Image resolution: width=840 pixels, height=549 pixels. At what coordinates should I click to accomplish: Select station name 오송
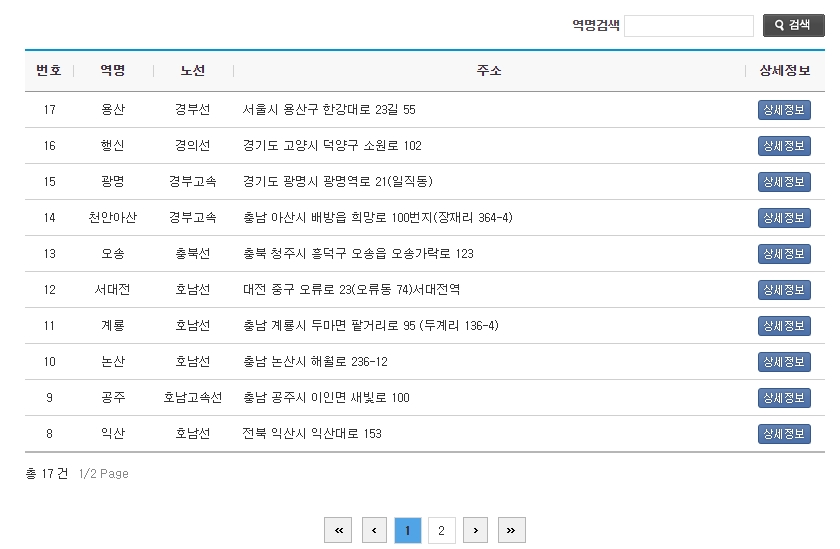pos(113,253)
